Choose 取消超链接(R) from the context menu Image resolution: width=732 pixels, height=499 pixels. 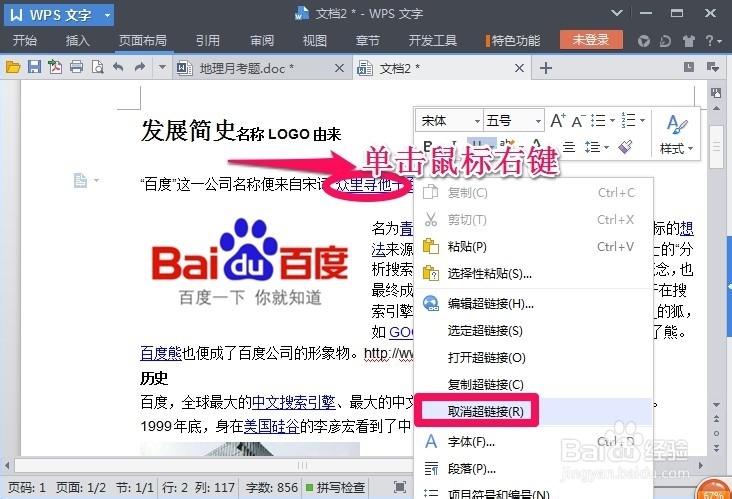tap(533, 411)
